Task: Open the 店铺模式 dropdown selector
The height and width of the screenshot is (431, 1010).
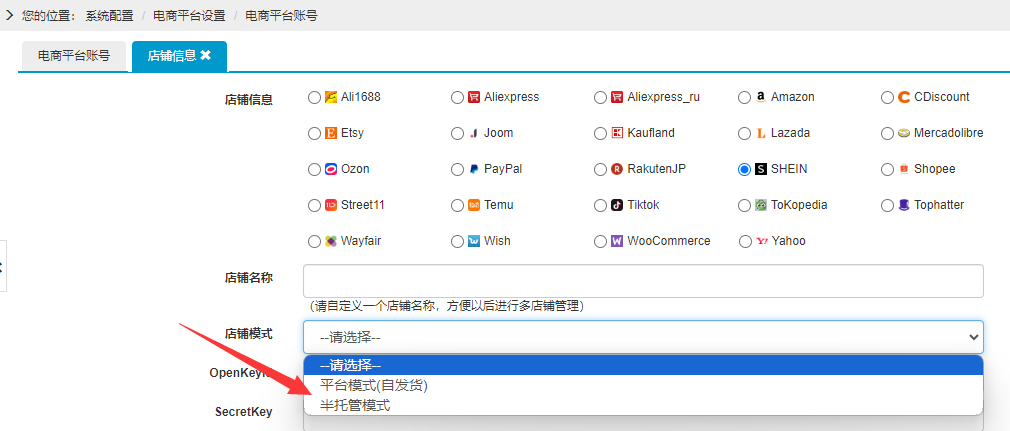Action: tap(643, 337)
